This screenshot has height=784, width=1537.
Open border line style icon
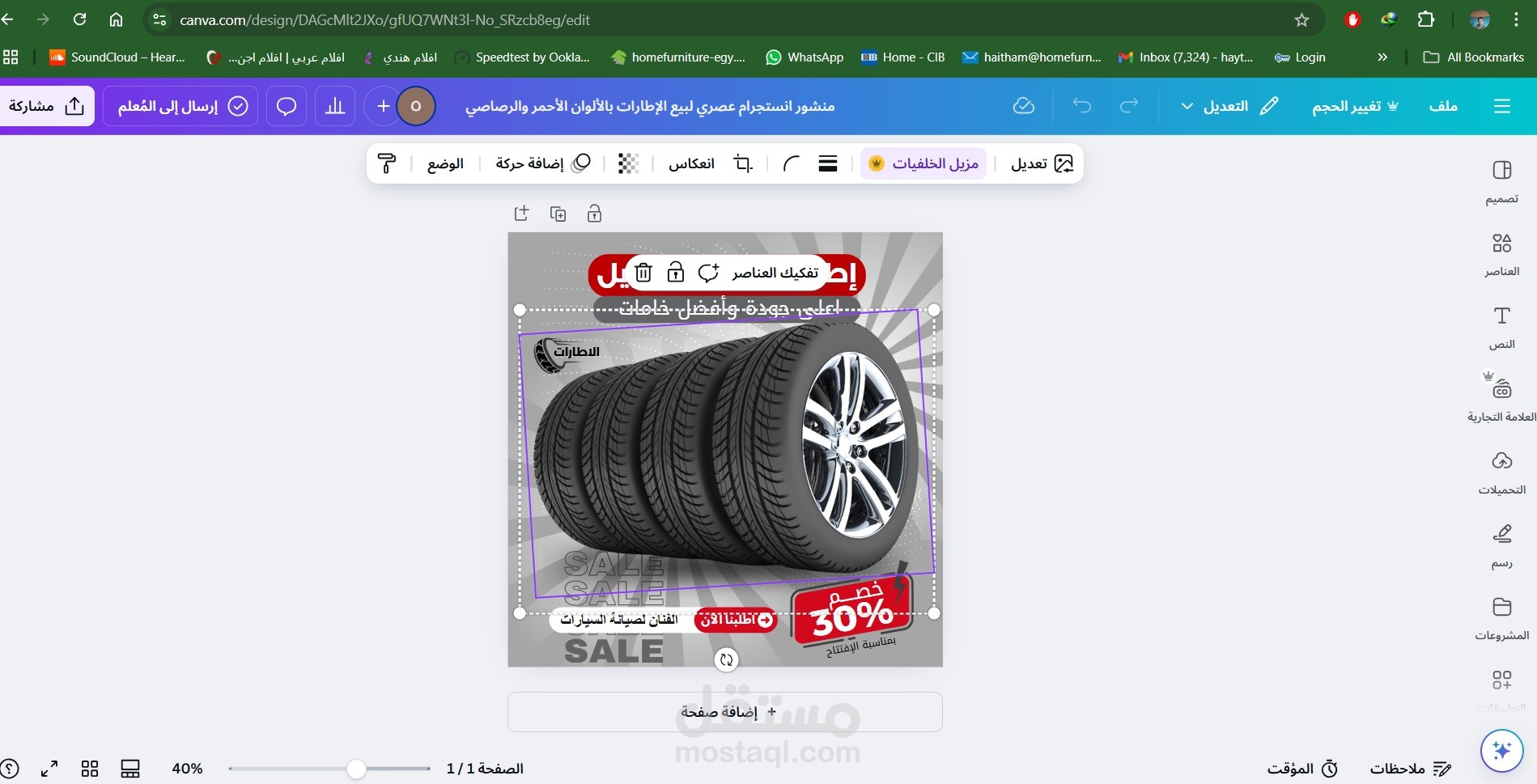point(827,163)
